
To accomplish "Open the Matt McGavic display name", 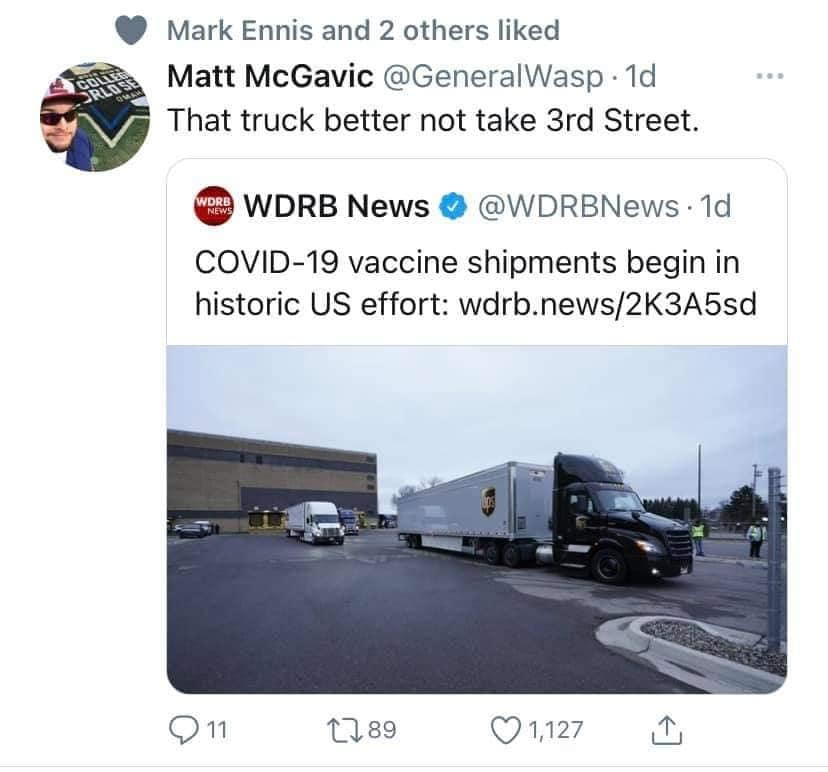I will (270, 76).
